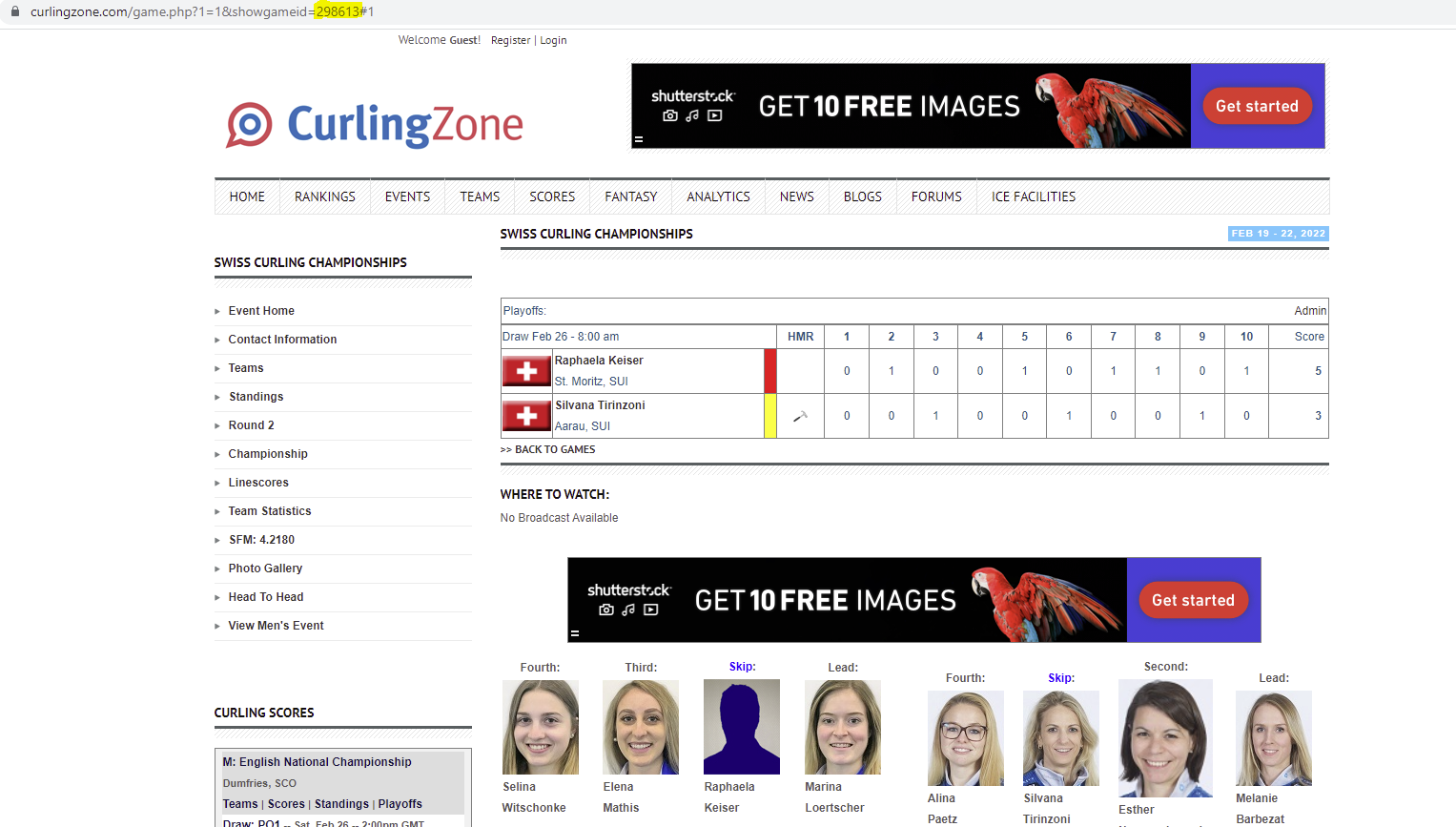Click BACK TO GAMES link
The width and height of the screenshot is (1456, 827).
click(x=554, y=449)
